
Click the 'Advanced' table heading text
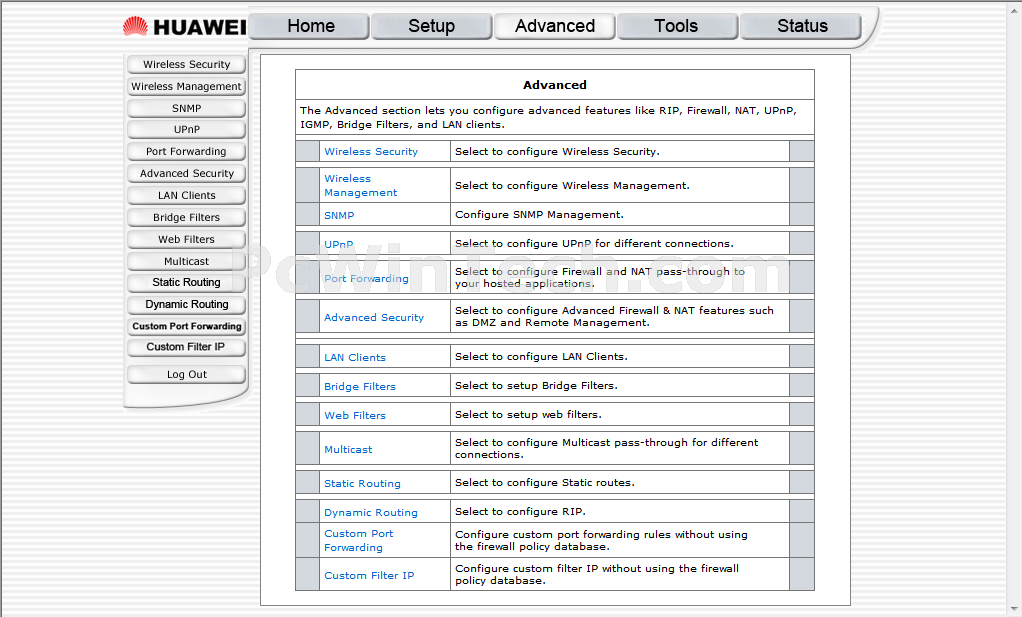click(555, 85)
